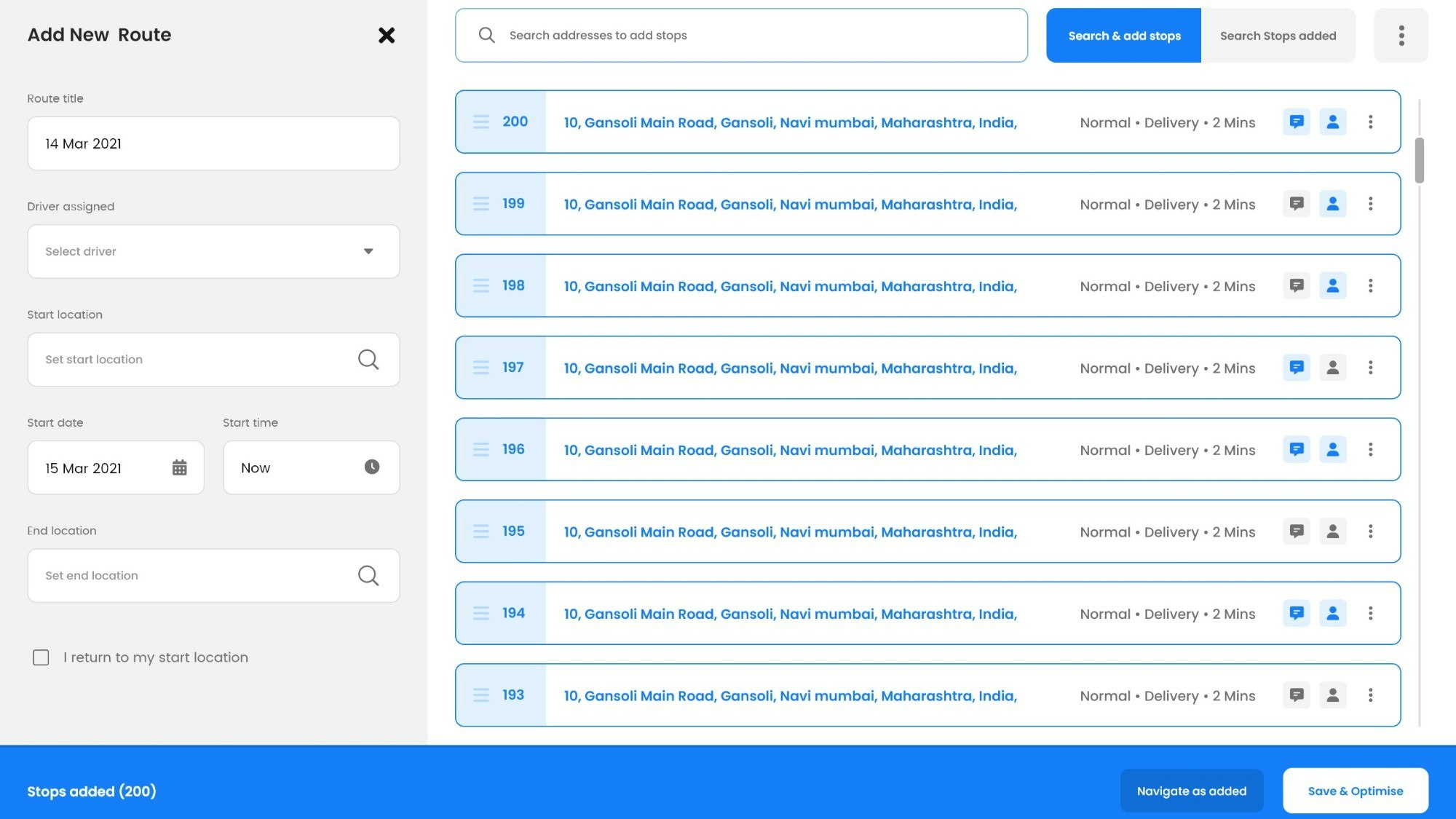Click Navigate as added button
The image size is (1456, 819).
[x=1191, y=791]
